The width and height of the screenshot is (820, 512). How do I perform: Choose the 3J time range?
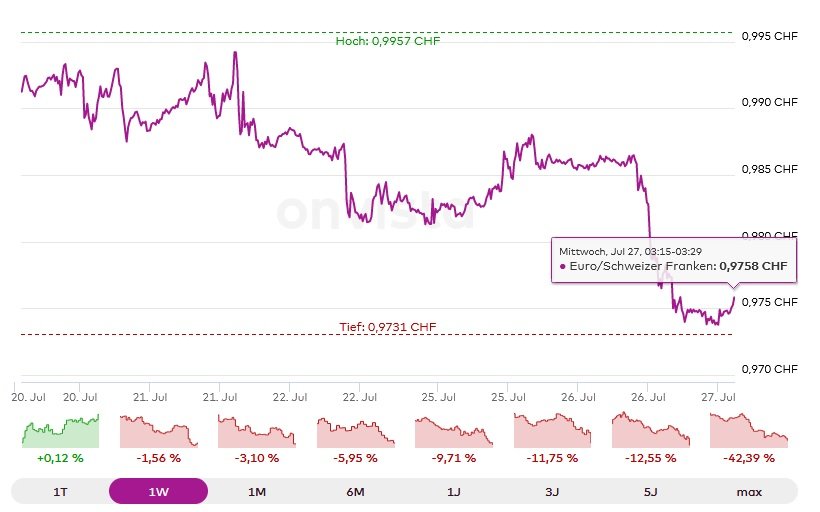552,491
